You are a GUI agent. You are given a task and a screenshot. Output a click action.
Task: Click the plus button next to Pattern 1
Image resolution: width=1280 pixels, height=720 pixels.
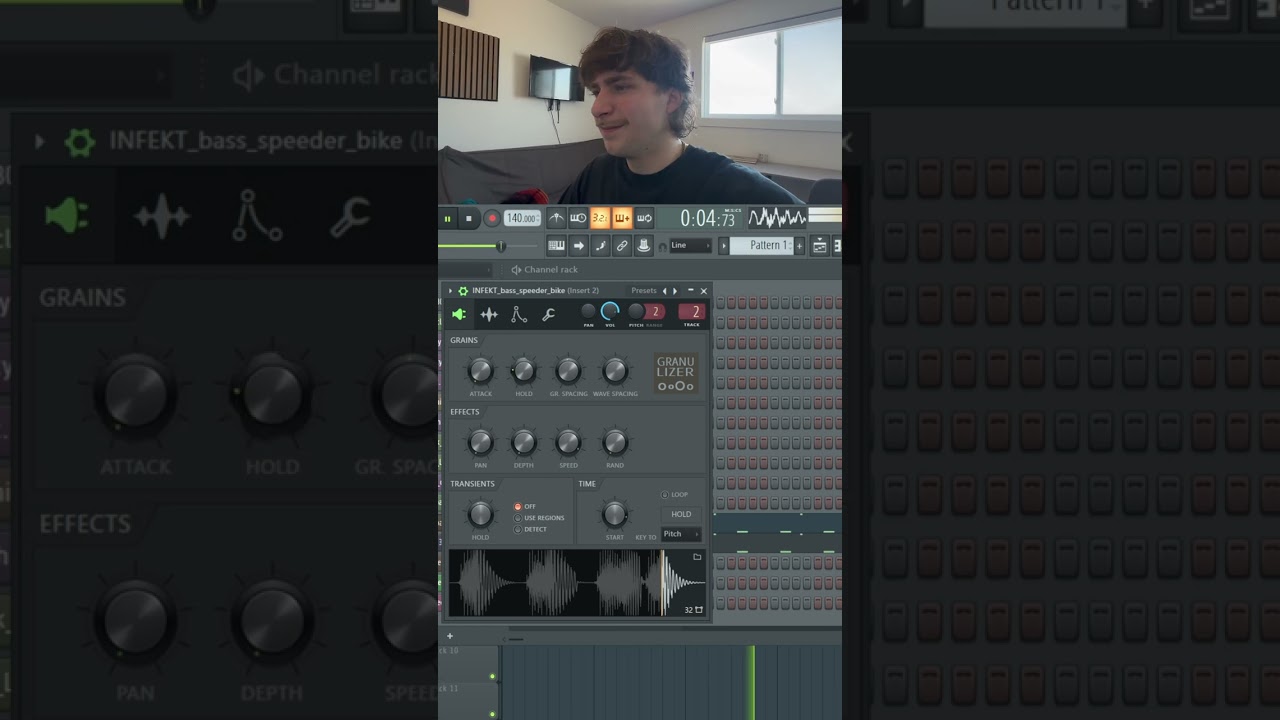point(799,245)
